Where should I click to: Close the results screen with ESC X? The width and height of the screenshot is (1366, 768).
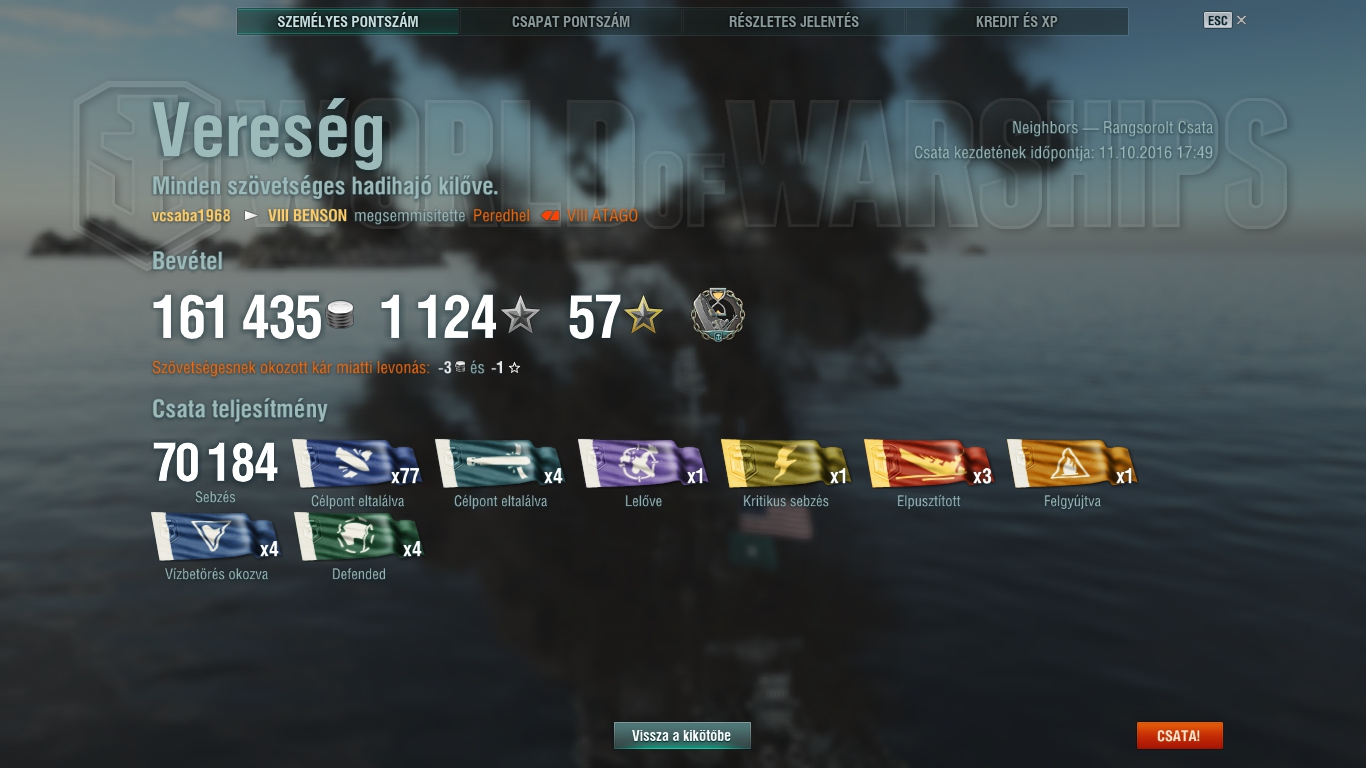(x=1225, y=20)
